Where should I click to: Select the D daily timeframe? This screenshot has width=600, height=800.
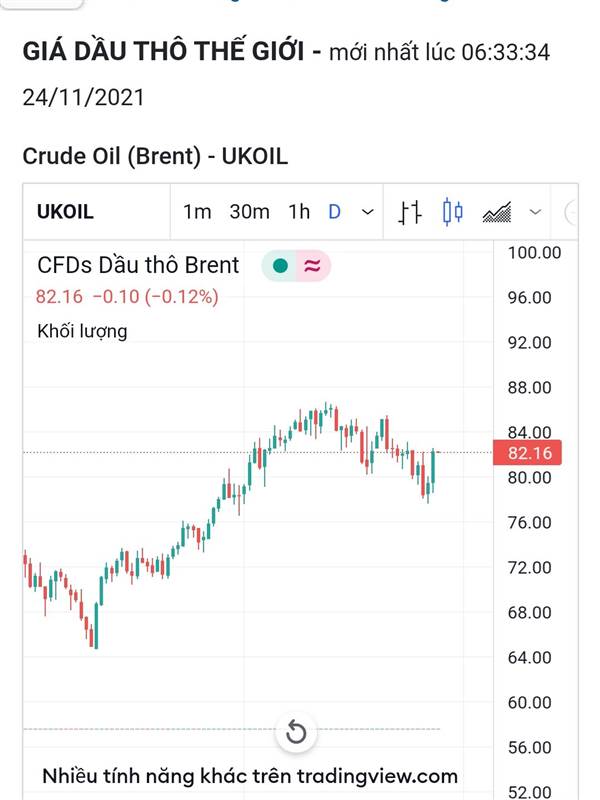point(335,212)
